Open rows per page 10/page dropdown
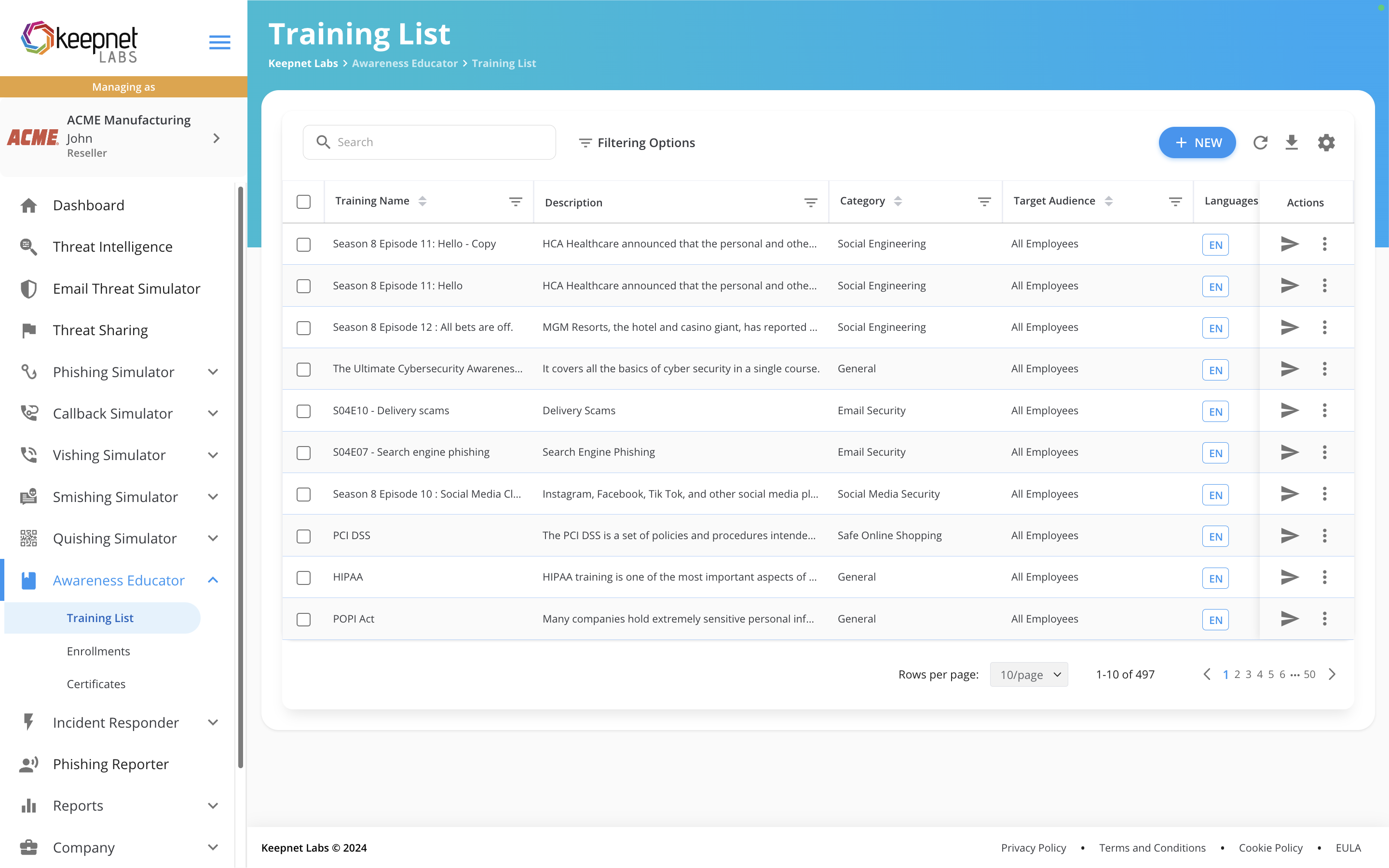This screenshot has height=868, width=1389. click(1029, 675)
